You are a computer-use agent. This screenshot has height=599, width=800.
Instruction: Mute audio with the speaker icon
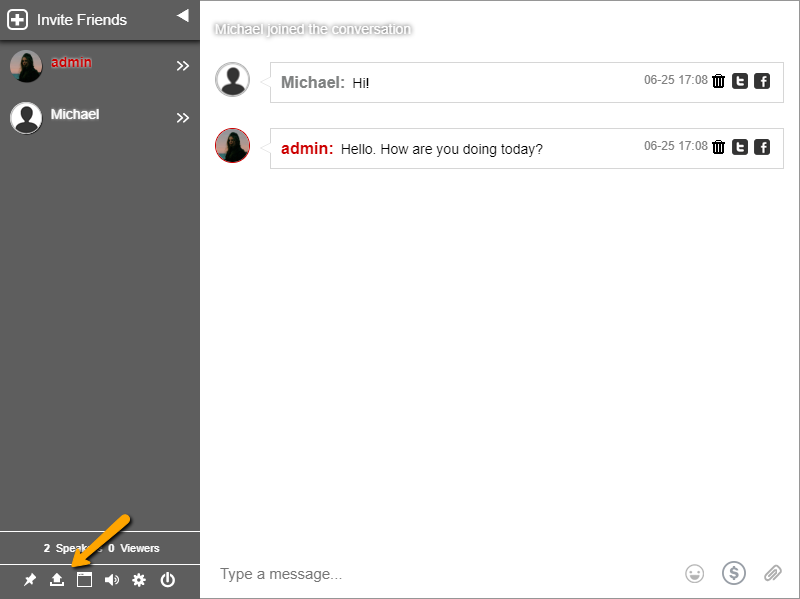111,580
